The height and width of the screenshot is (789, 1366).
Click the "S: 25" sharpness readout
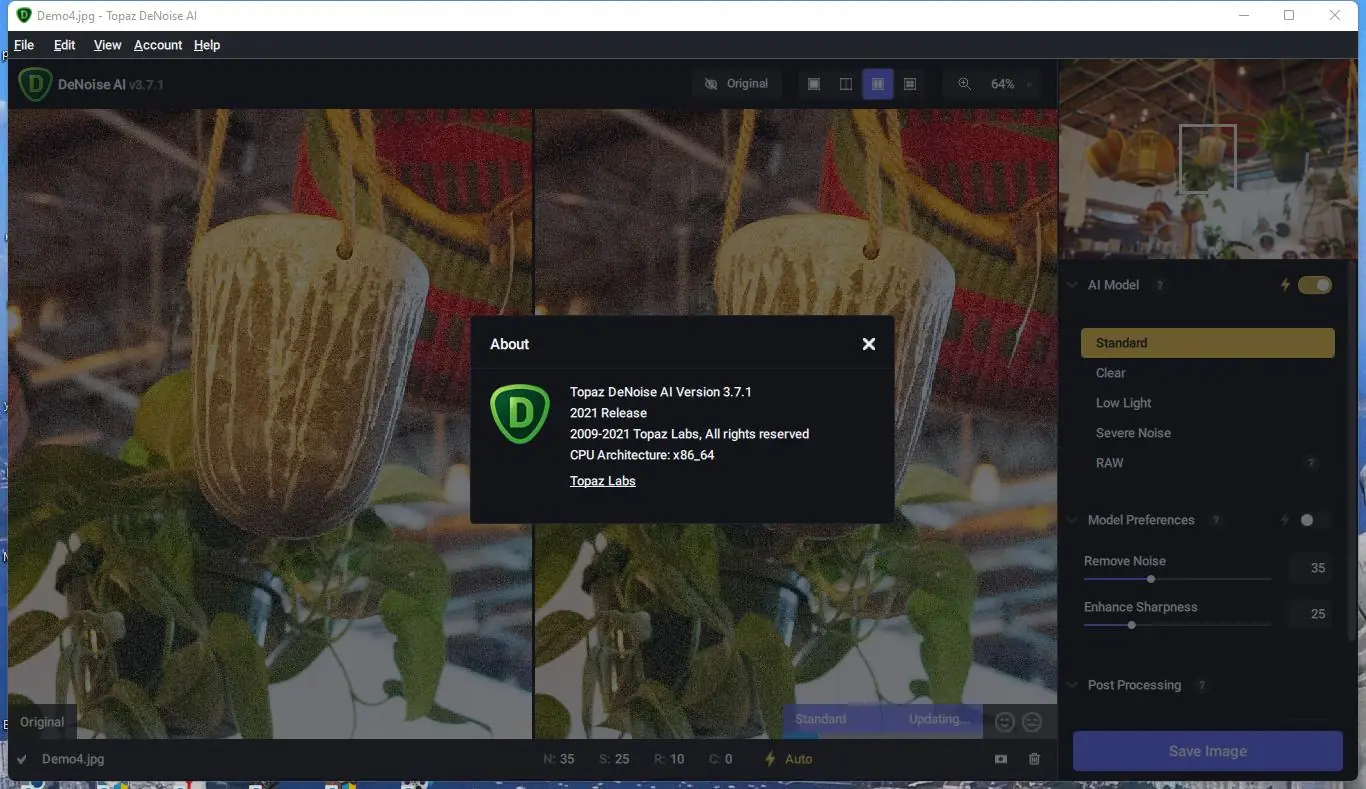point(614,759)
